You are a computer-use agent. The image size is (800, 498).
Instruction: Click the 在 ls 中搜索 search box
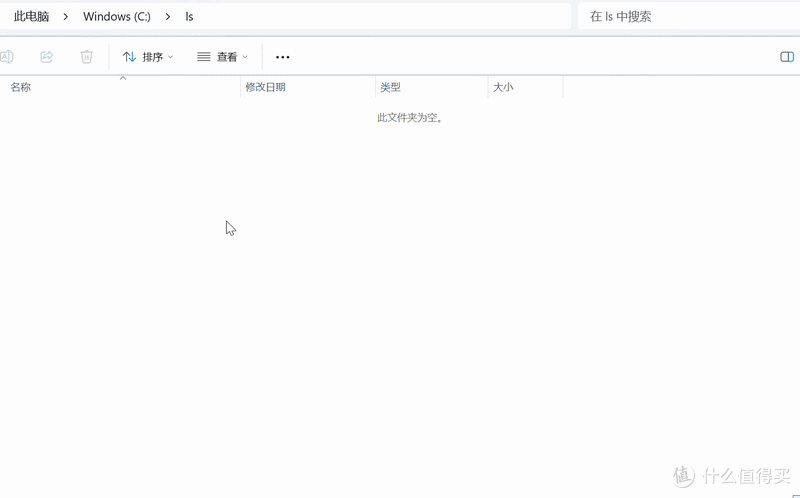point(689,16)
